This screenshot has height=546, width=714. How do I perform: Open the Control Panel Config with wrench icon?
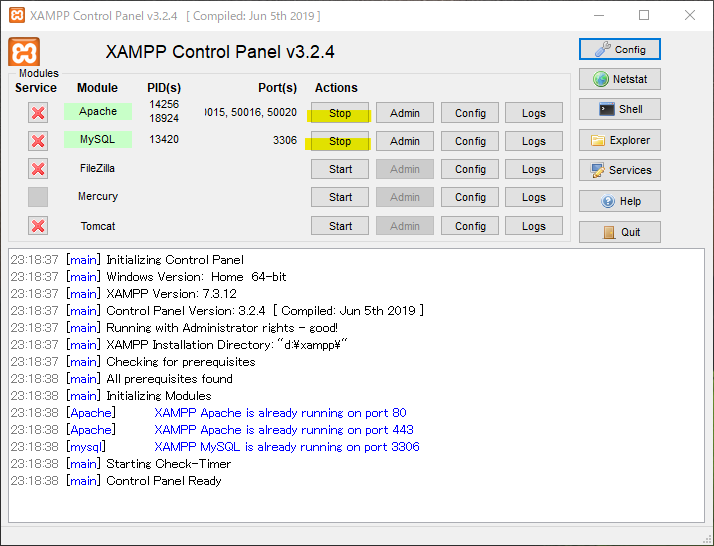coord(620,49)
